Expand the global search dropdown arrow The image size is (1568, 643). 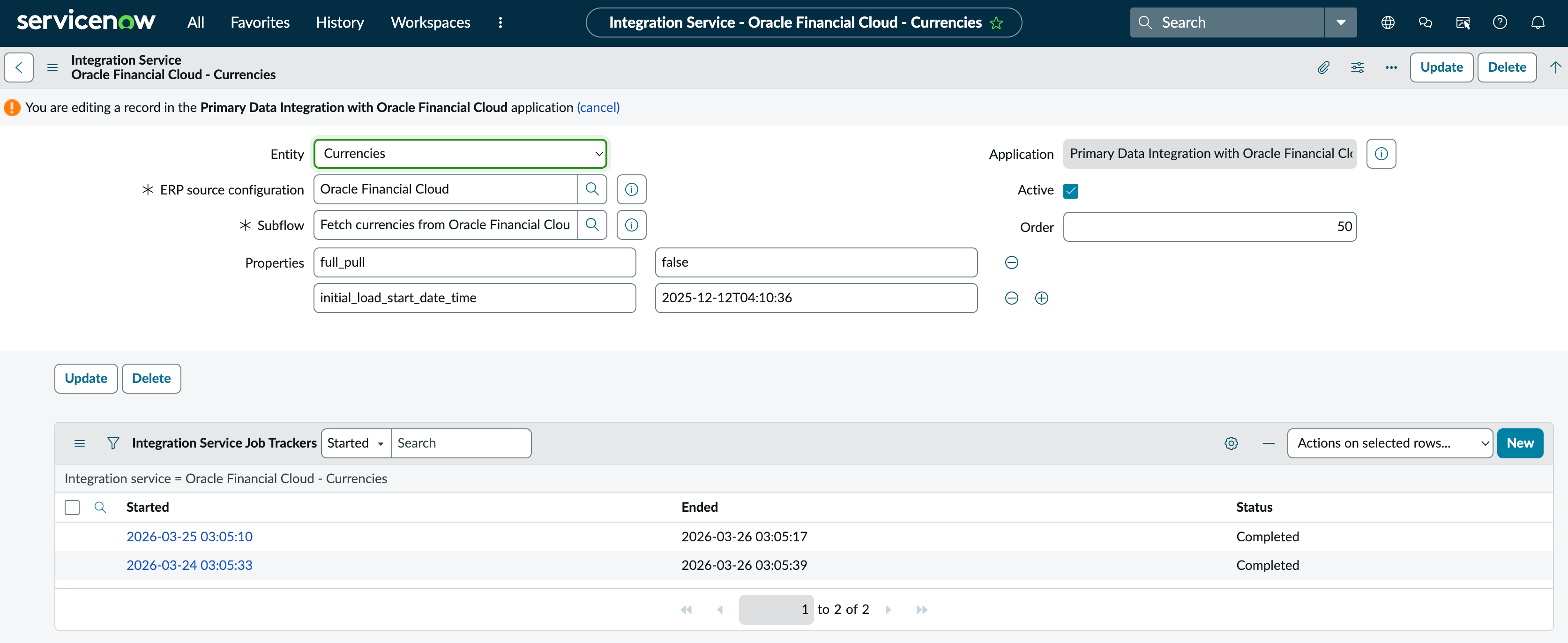pyautogui.click(x=1341, y=22)
